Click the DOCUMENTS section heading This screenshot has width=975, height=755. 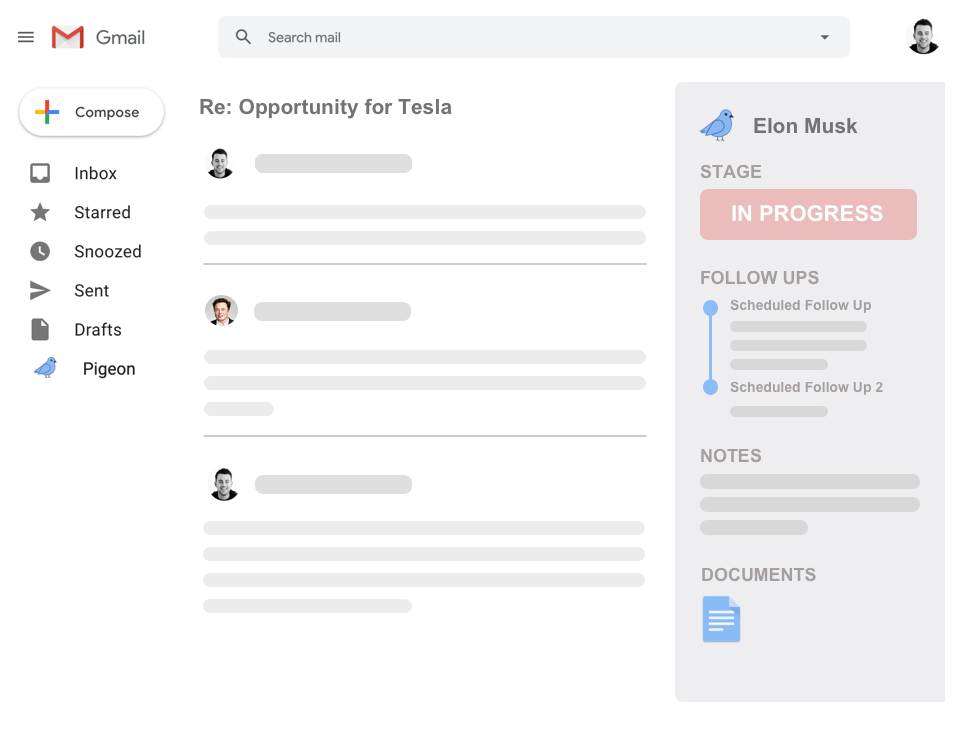(x=758, y=575)
